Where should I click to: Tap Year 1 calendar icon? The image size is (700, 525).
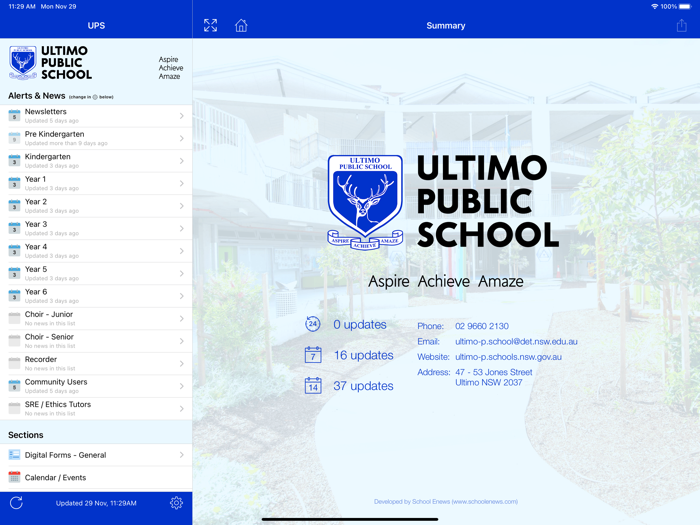pos(14,183)
